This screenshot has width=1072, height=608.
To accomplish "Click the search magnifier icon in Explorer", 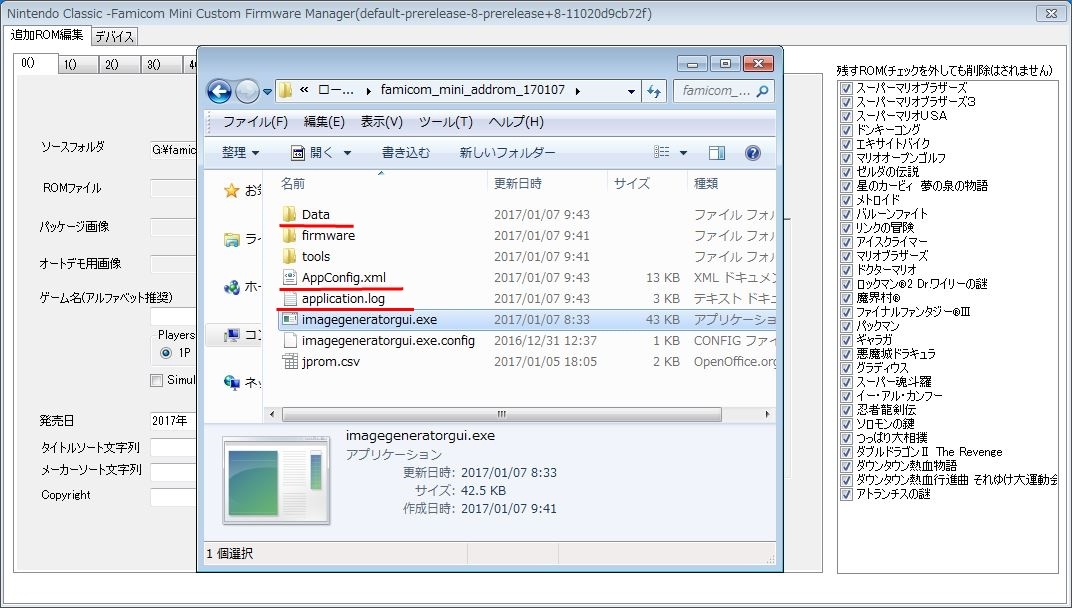I will (x=762, y=90).
